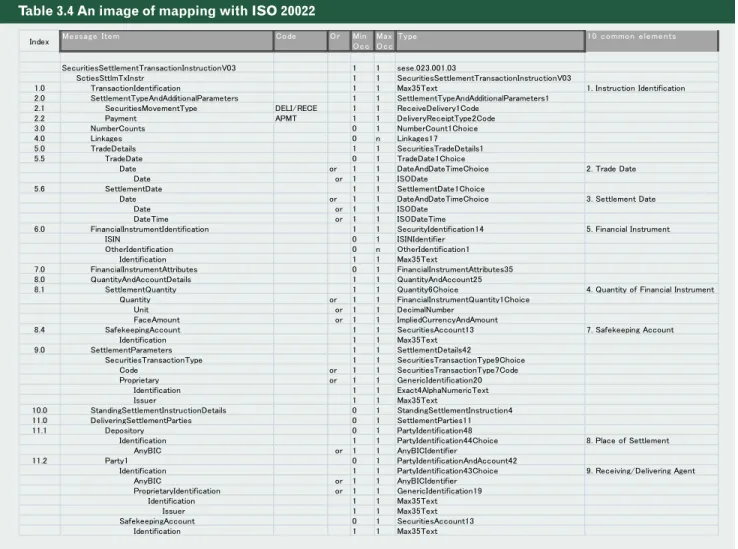Click the 'ISODateTime' type cell
The height and width of the screenshot is (549, 738).
tap(421, 219)
